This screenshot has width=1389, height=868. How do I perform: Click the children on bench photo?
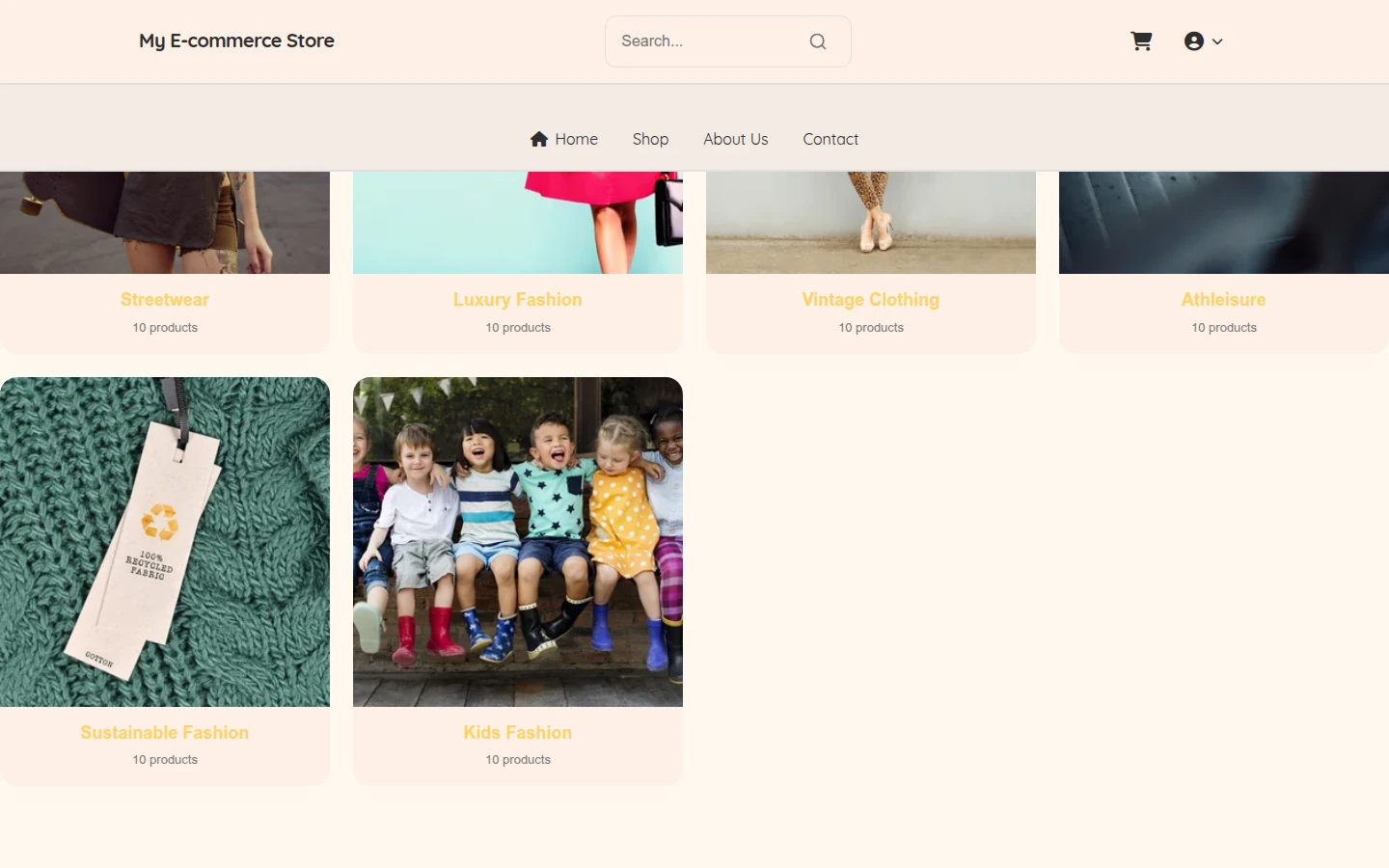pyautogui.click(x=518, y=542)
